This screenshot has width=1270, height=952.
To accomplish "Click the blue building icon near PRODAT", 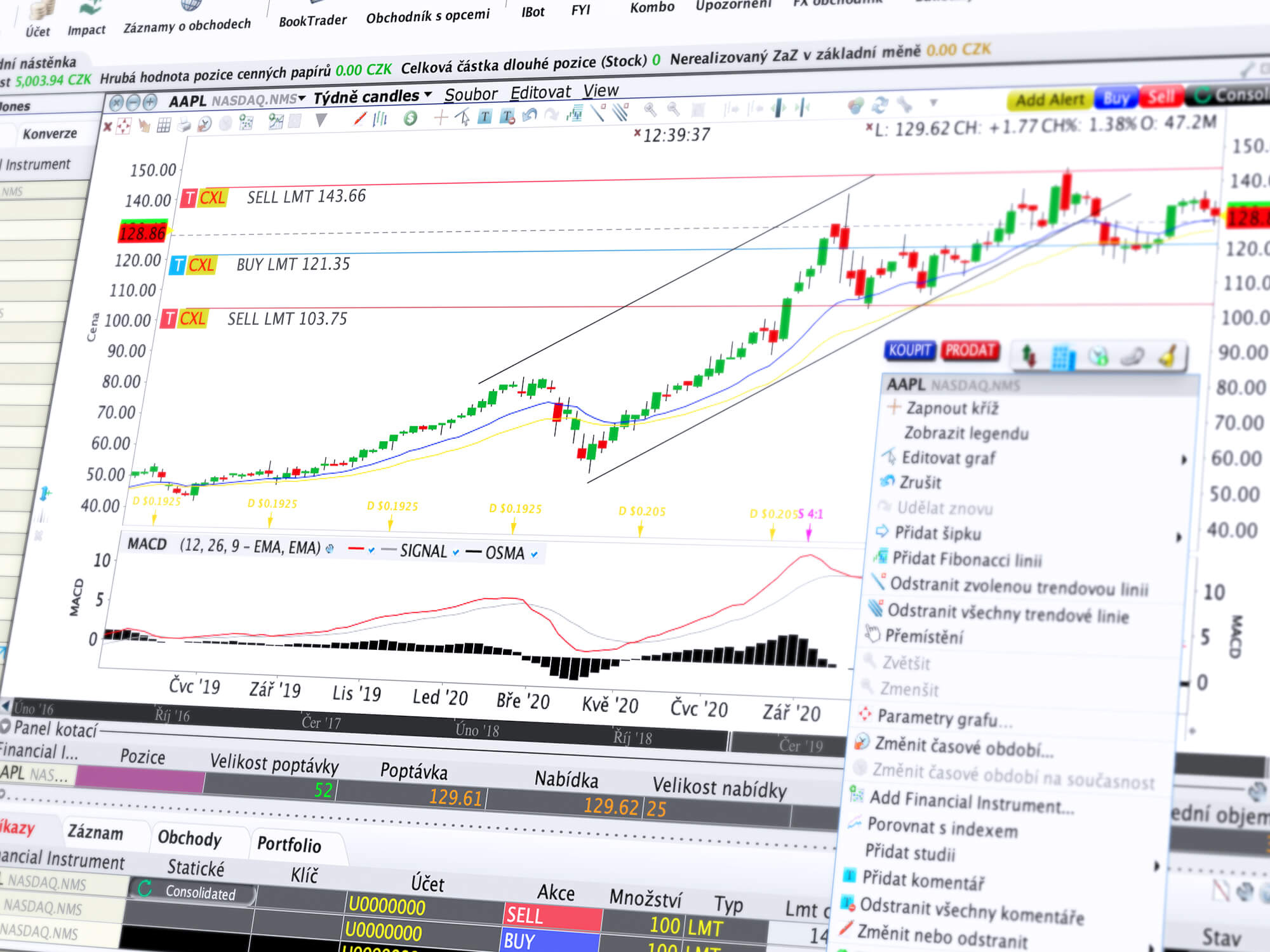I will [x=1064, y=357].
